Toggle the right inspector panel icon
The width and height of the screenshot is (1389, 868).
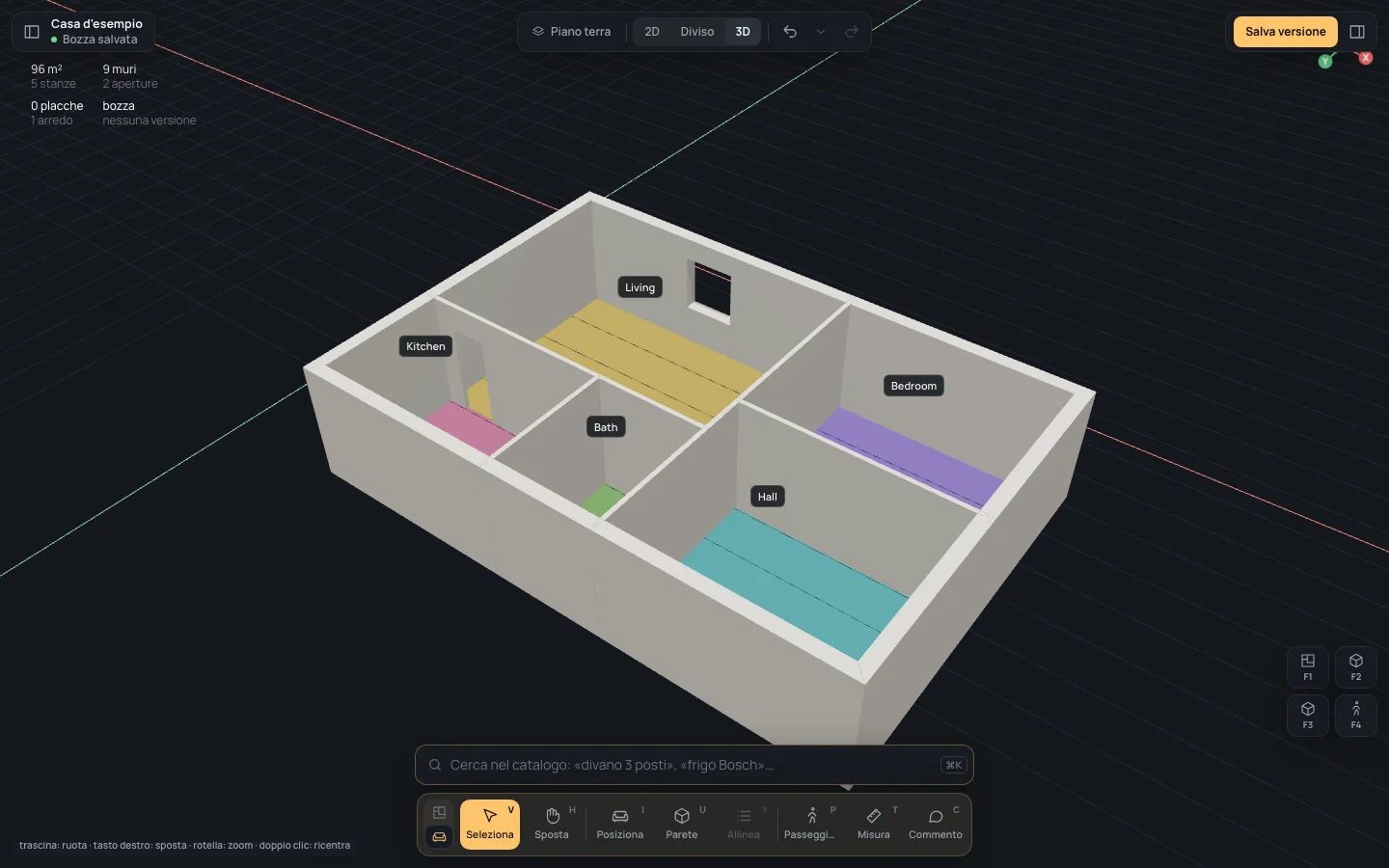point(1357,32)
